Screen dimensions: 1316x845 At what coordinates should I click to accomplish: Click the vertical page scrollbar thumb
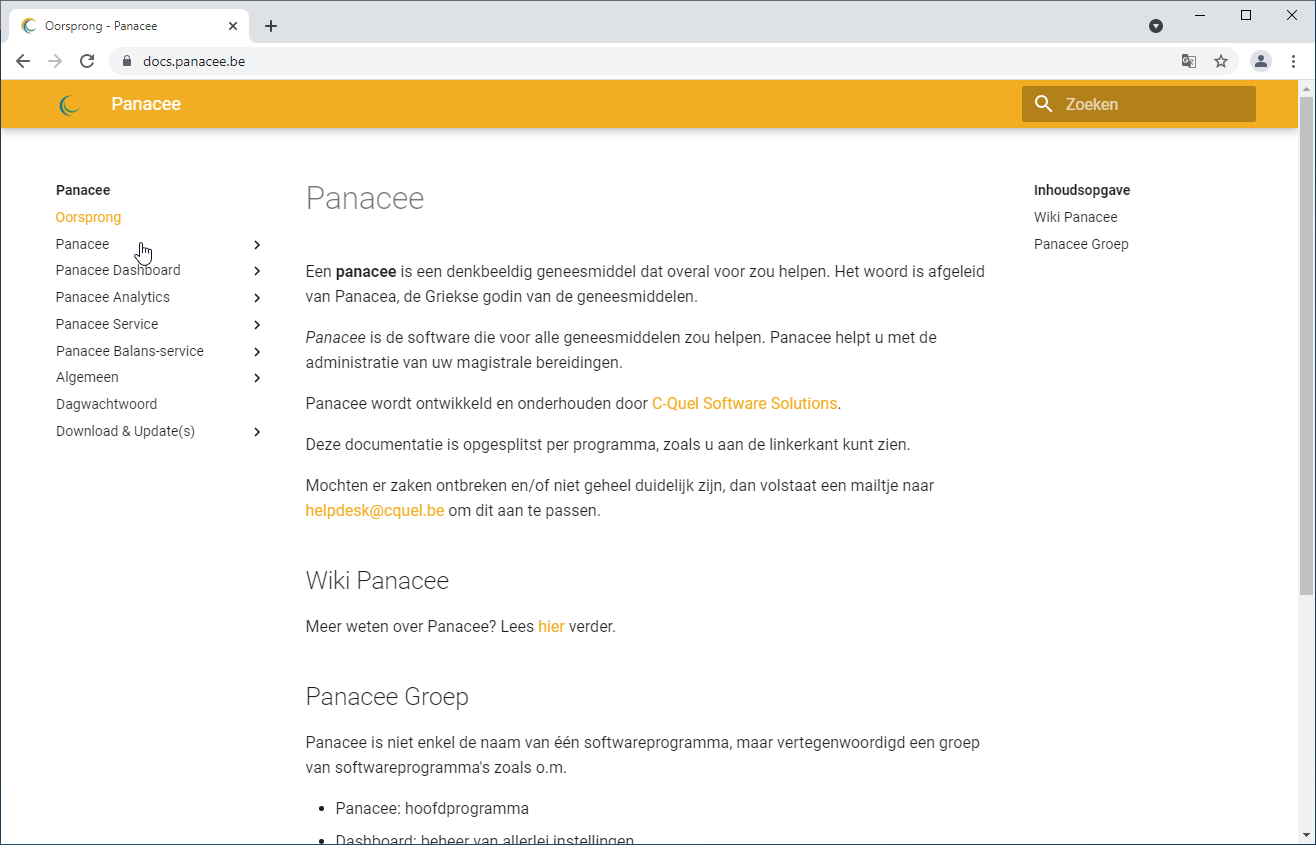[1306, 345]
